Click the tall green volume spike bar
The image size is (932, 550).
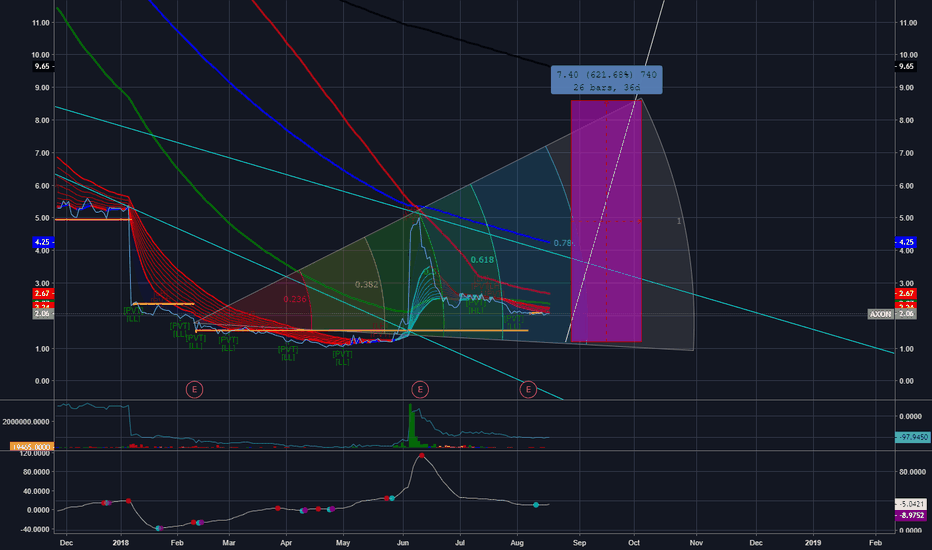click(x=410, y=425)
